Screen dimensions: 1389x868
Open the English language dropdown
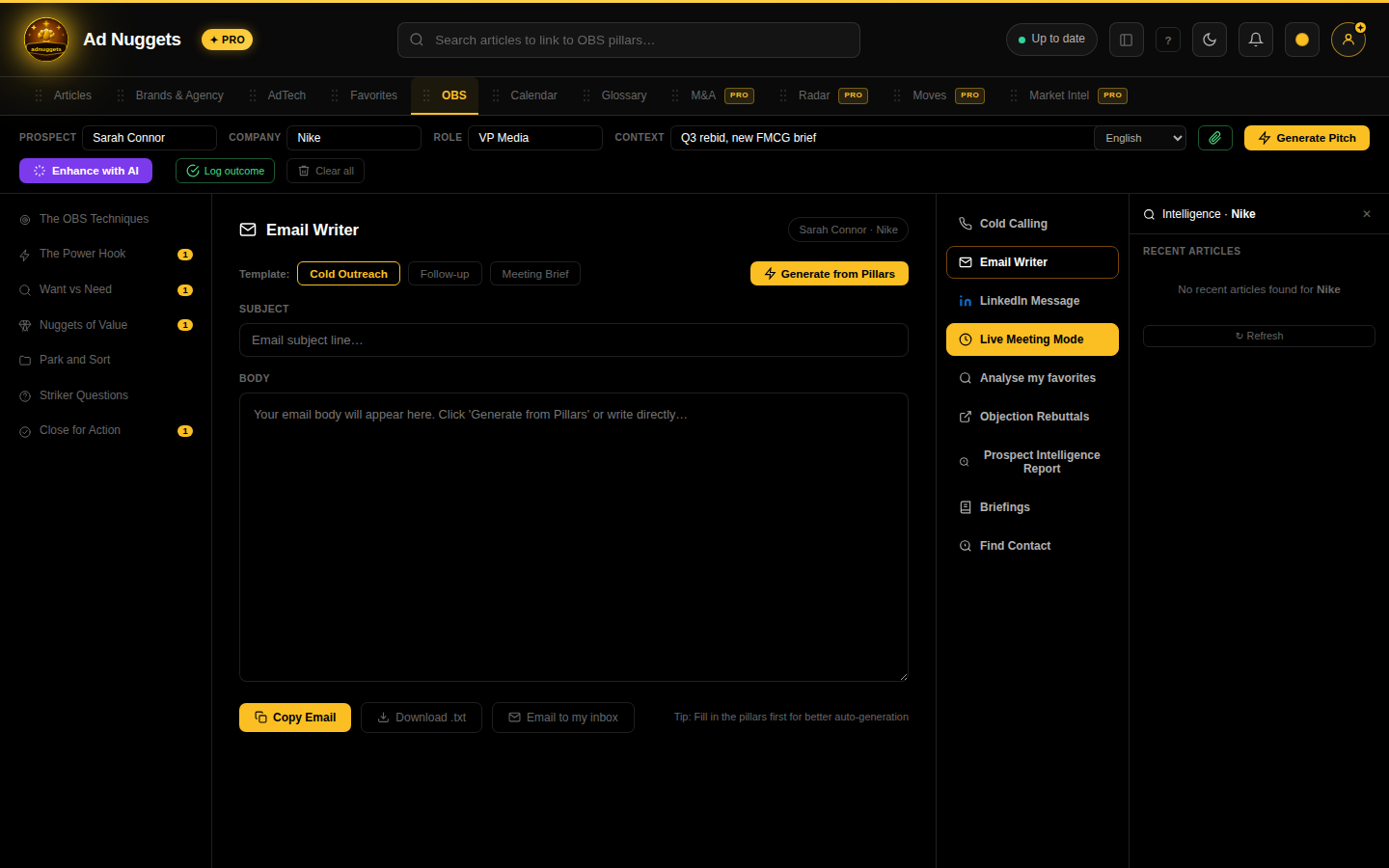coord(1140,138)
